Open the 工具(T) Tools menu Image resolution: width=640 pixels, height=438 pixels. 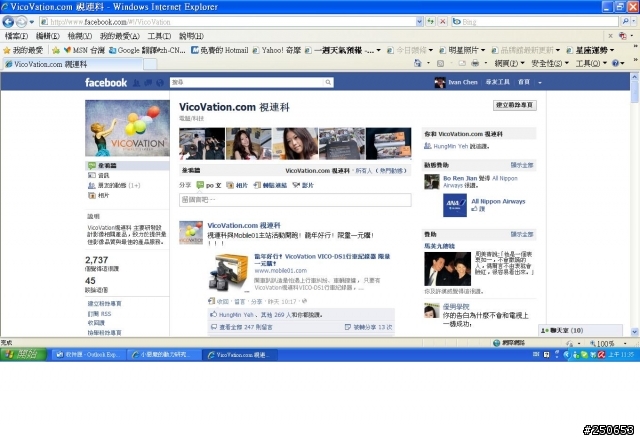[x=159, y=36]
